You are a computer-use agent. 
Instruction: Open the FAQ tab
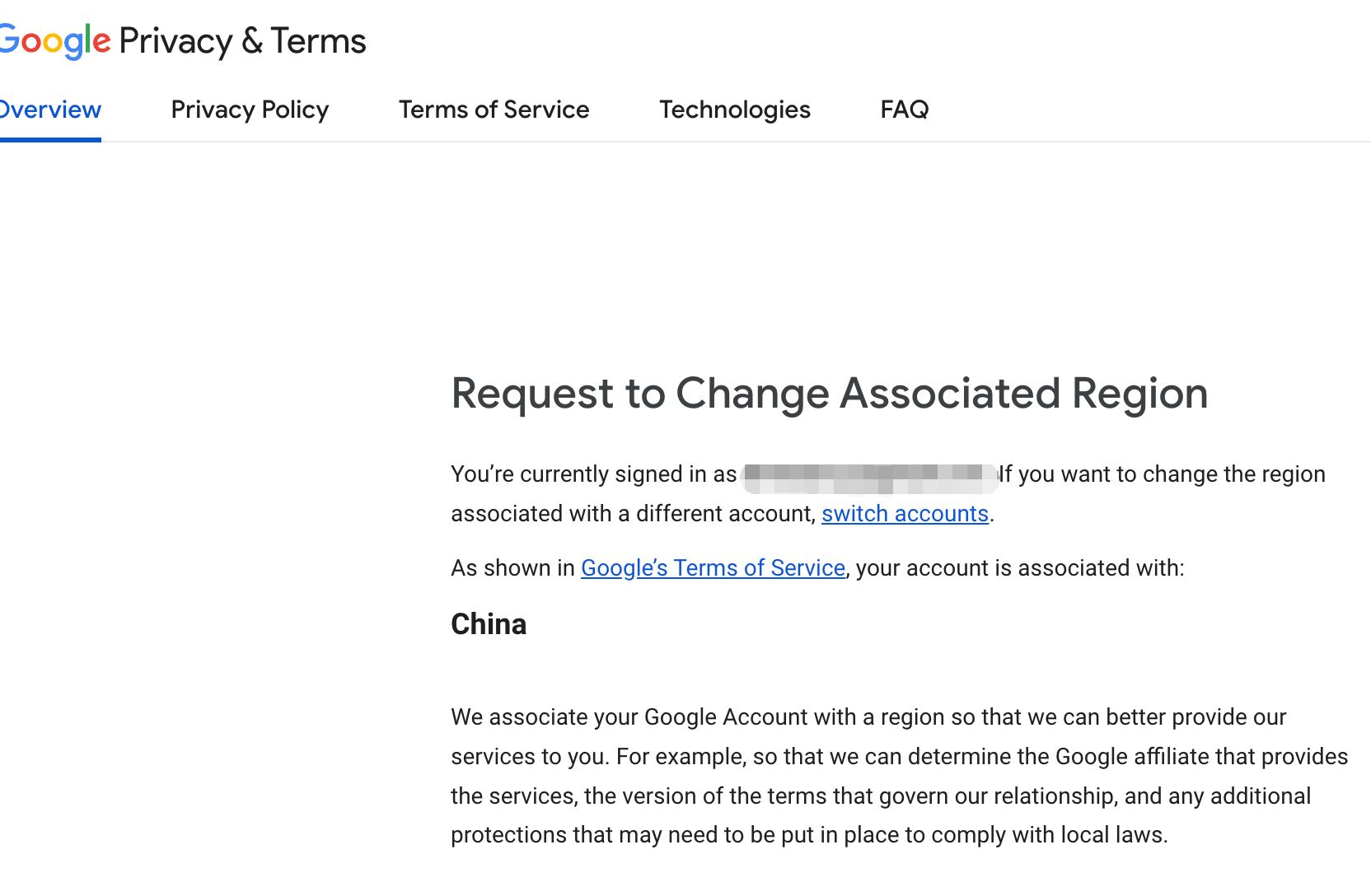tap(905, 110)
